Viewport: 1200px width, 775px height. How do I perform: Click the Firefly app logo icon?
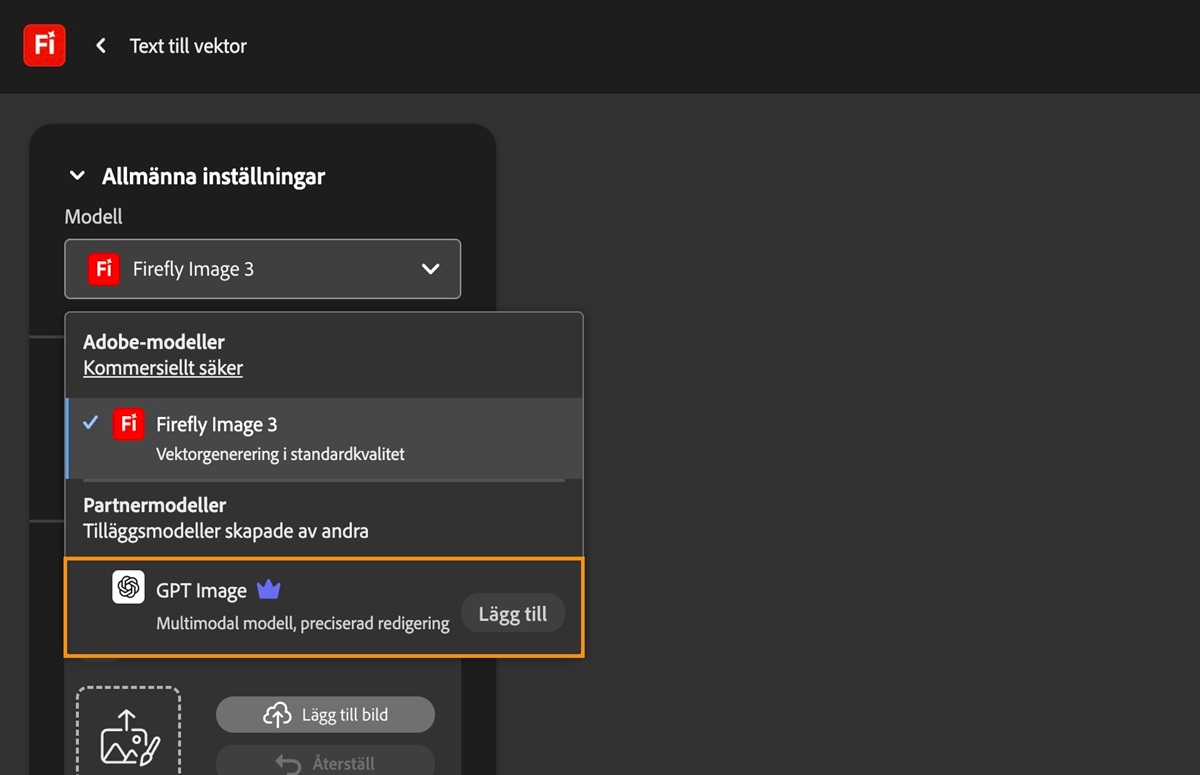point(44,44)
